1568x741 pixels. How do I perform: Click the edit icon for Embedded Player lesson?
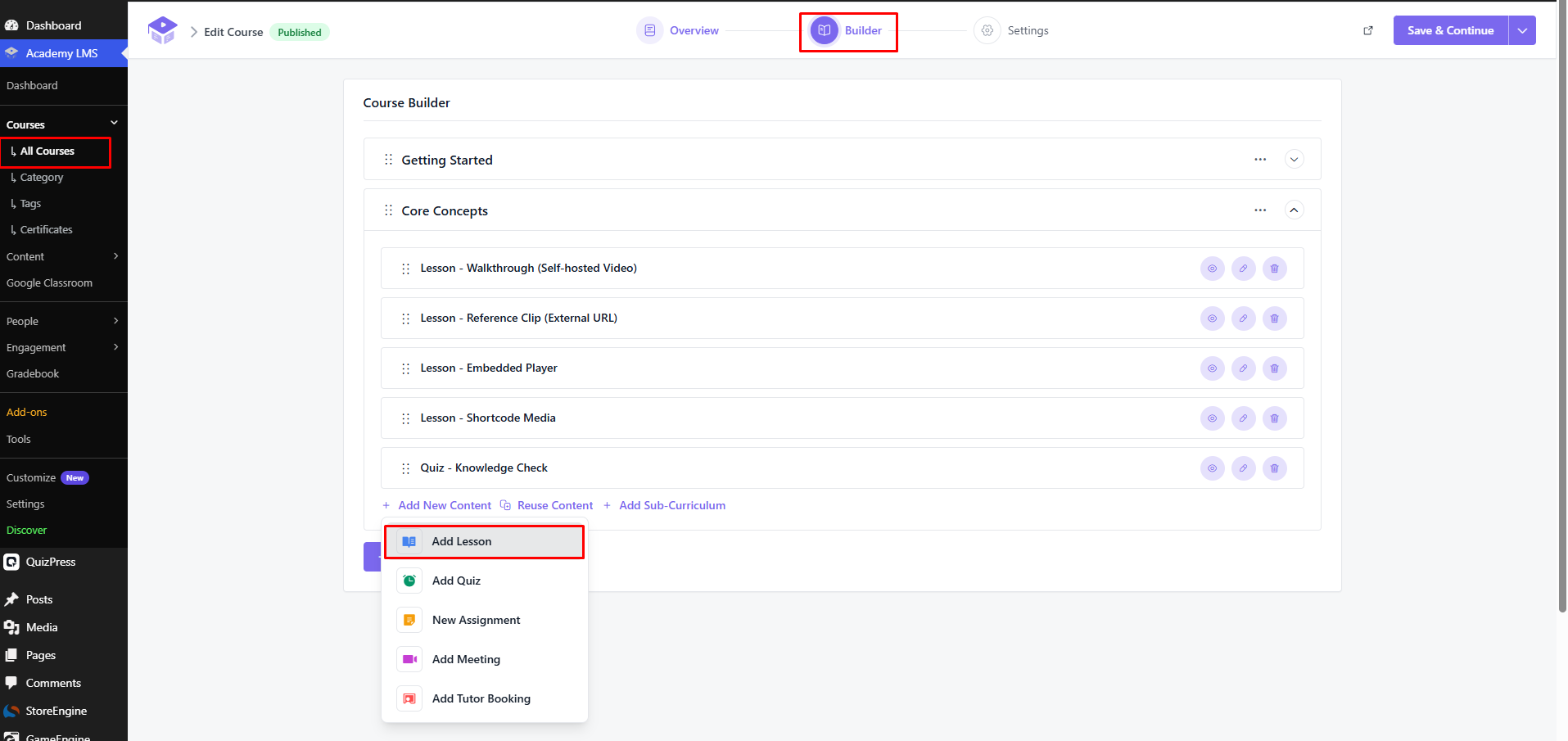[x=1243, y=368]
